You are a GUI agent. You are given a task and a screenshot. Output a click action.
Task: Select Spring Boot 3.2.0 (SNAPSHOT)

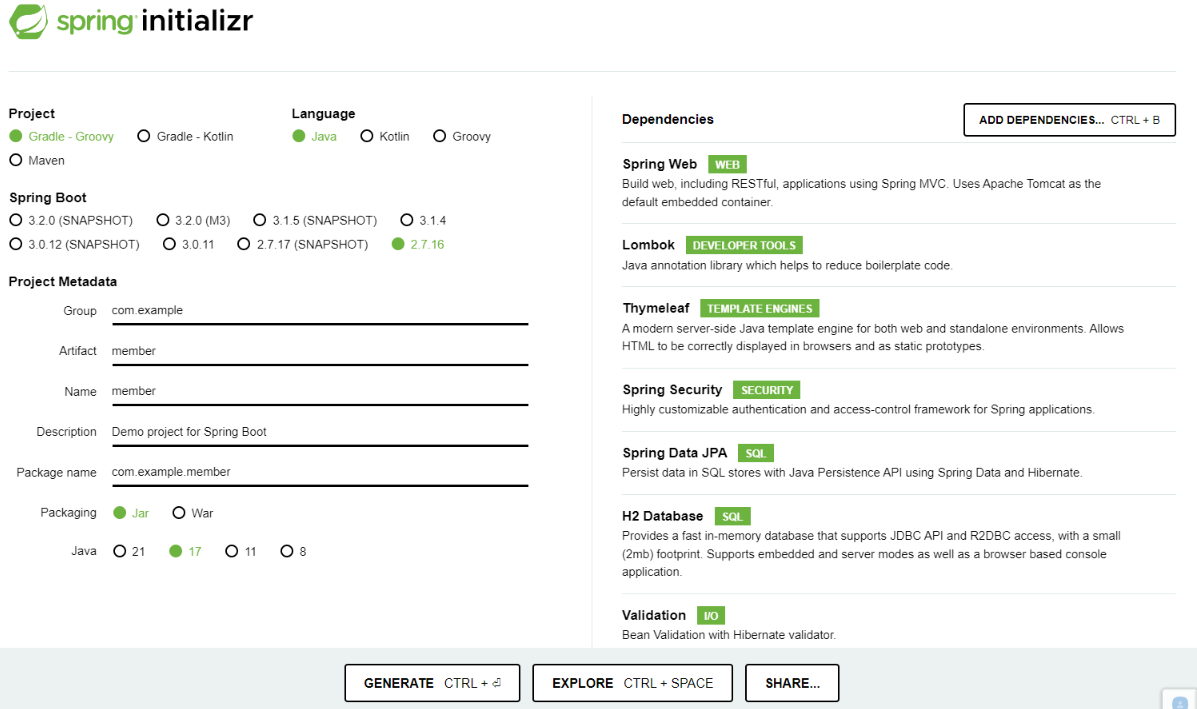[71, 221]
